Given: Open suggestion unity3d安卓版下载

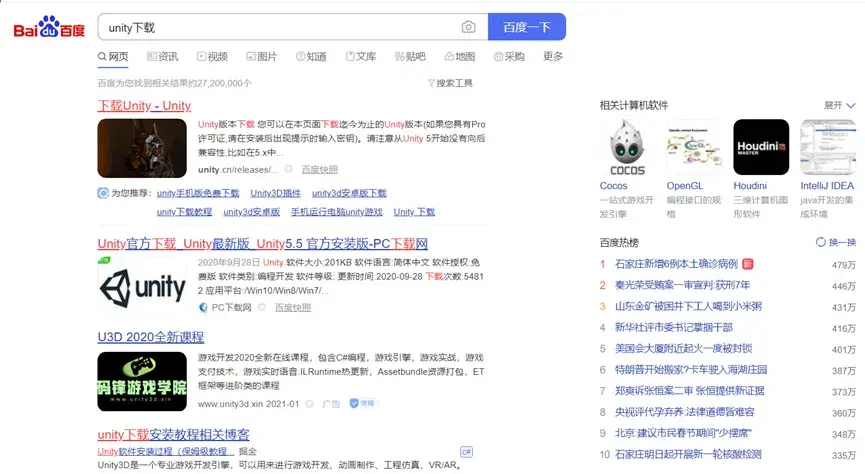Looking at the screenshot, I should 349,193.
